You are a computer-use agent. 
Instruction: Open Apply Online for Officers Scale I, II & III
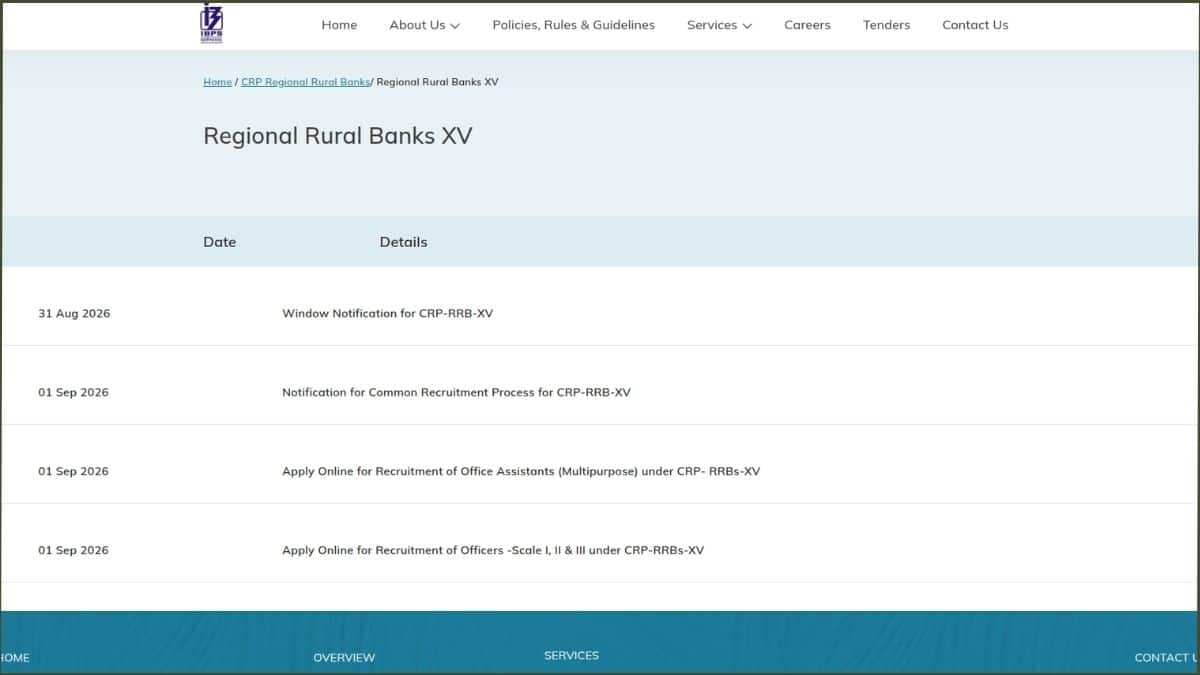tap(493, 551)
